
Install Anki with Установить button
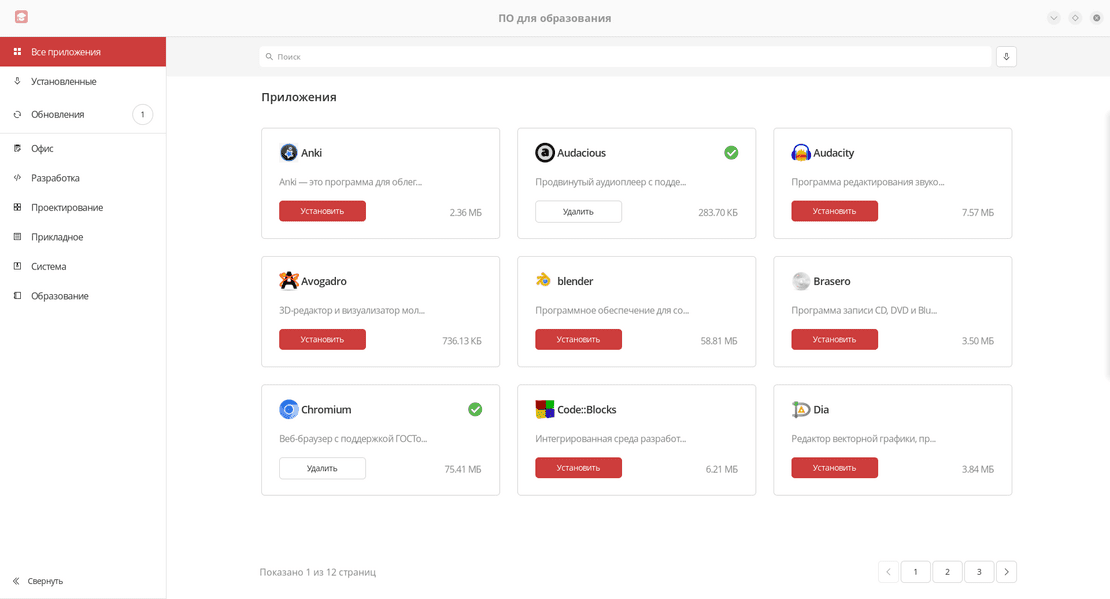(322, 211)
